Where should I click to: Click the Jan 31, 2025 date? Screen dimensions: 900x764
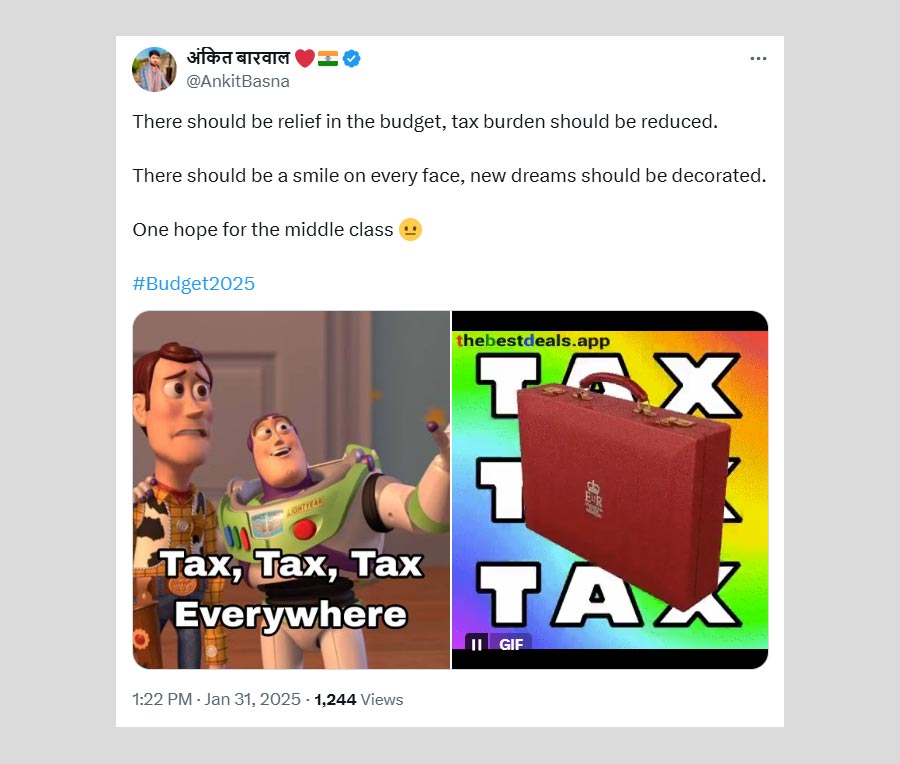[x=253, y=699]
